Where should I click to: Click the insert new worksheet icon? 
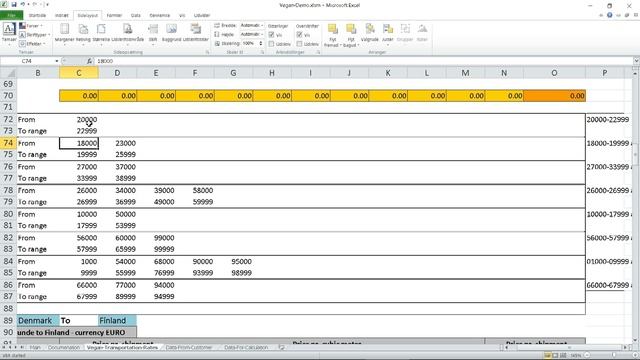[x=281, y=347]
